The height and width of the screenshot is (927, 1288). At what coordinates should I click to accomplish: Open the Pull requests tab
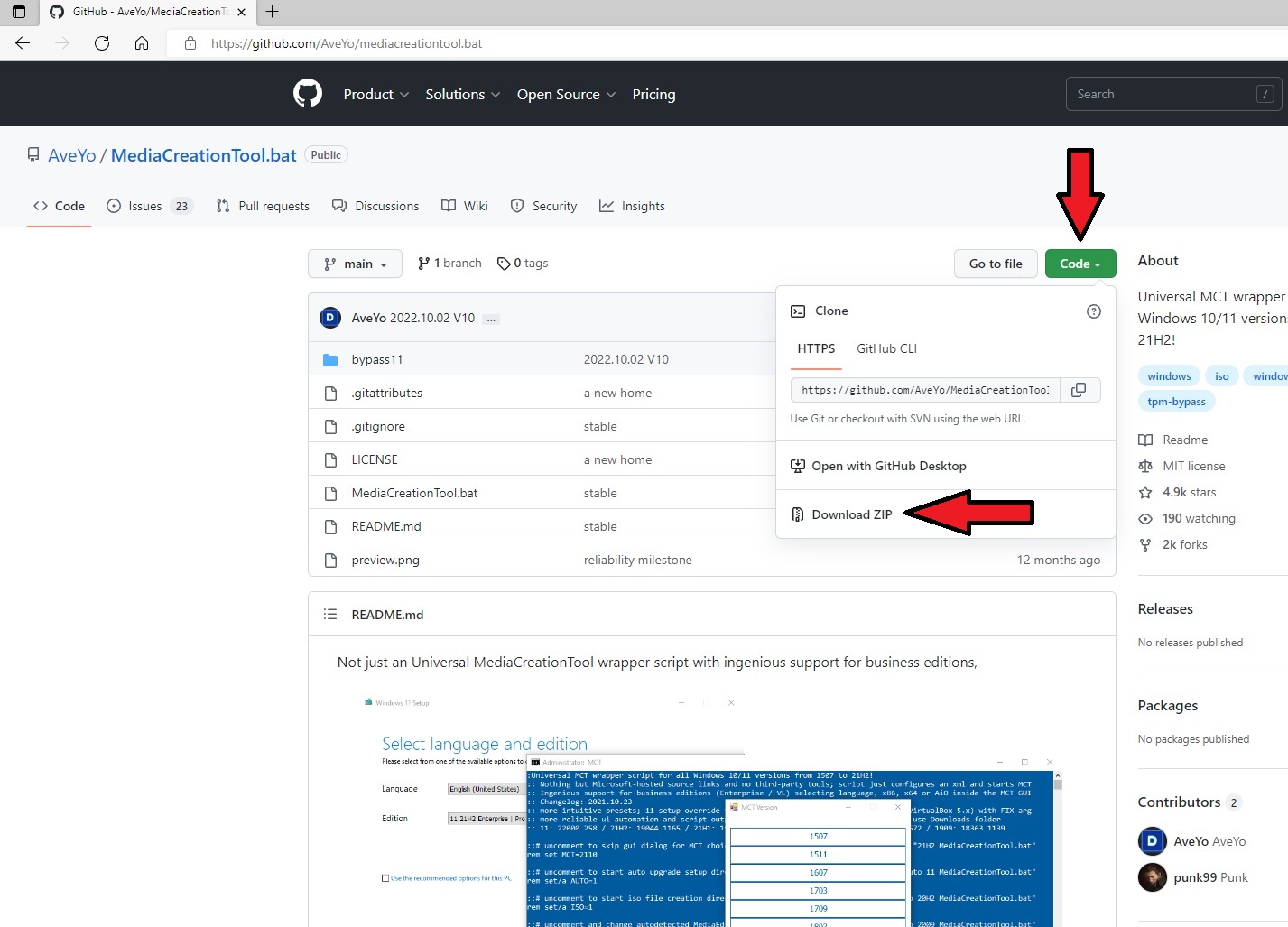(x=263, y=206)
